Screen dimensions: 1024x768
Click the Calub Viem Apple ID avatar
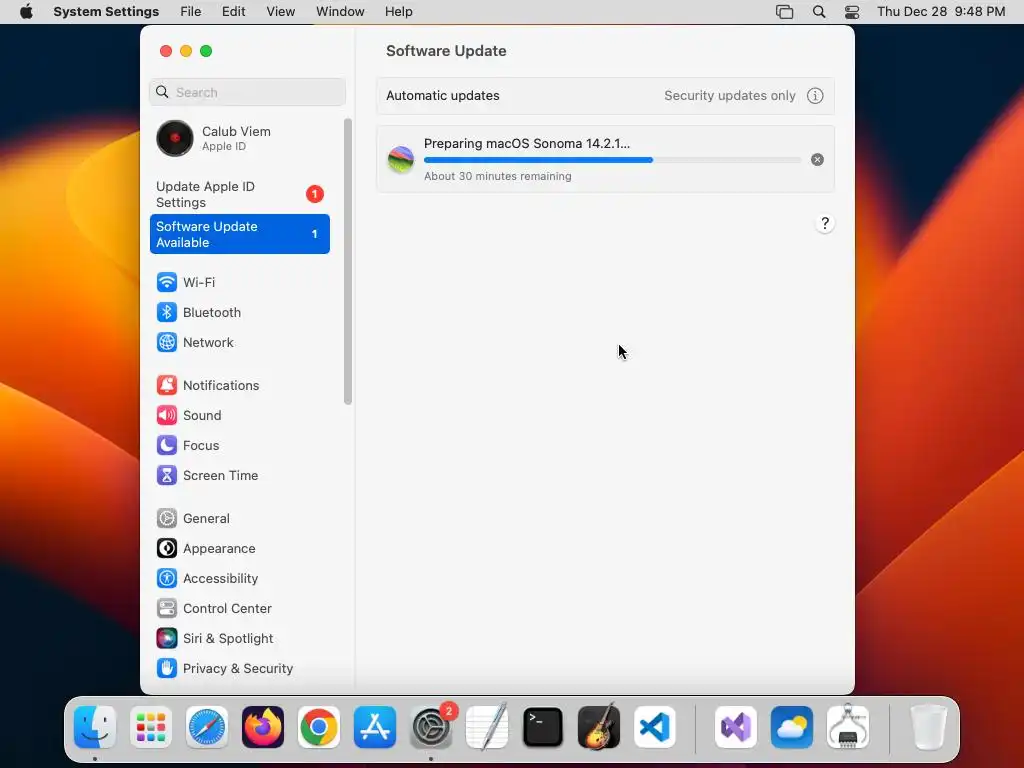pyautogui.click(x=174, y=138)
